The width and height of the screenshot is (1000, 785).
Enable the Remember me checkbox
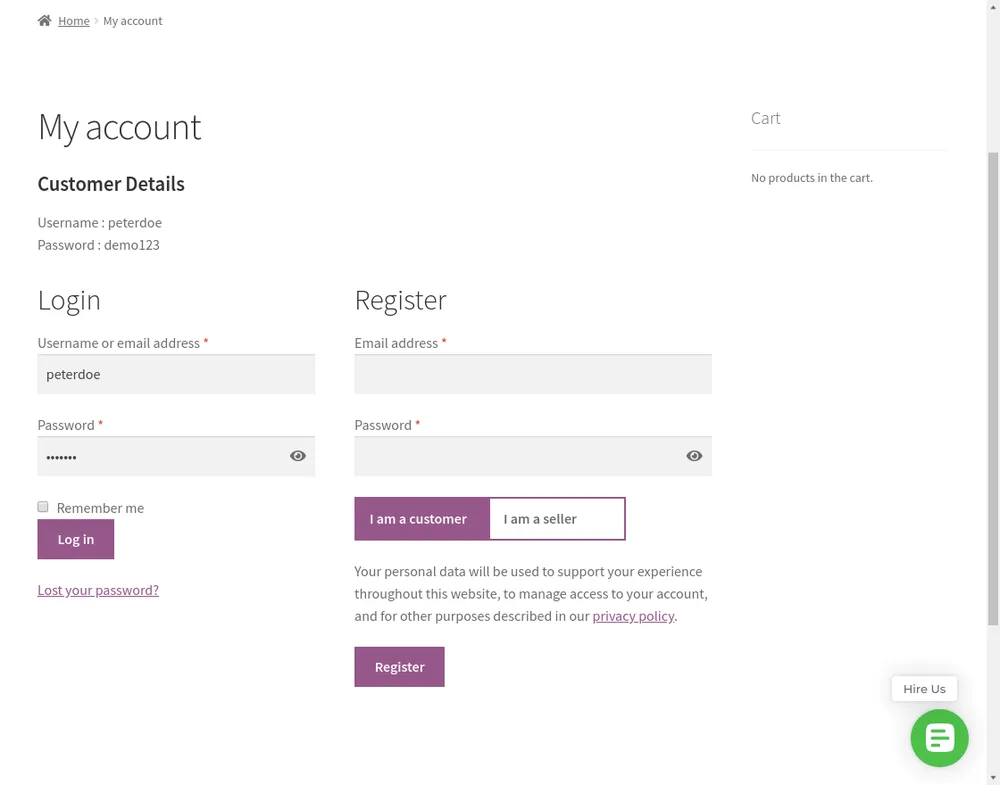(43, 507)
